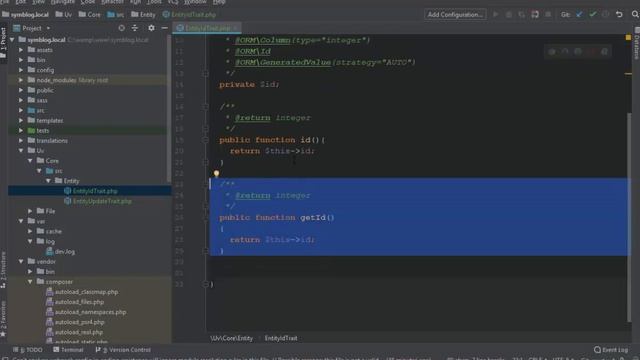Expand the bin folder under symblog.local
This screenshot has height=360, width=640.
tap(21, 60)
